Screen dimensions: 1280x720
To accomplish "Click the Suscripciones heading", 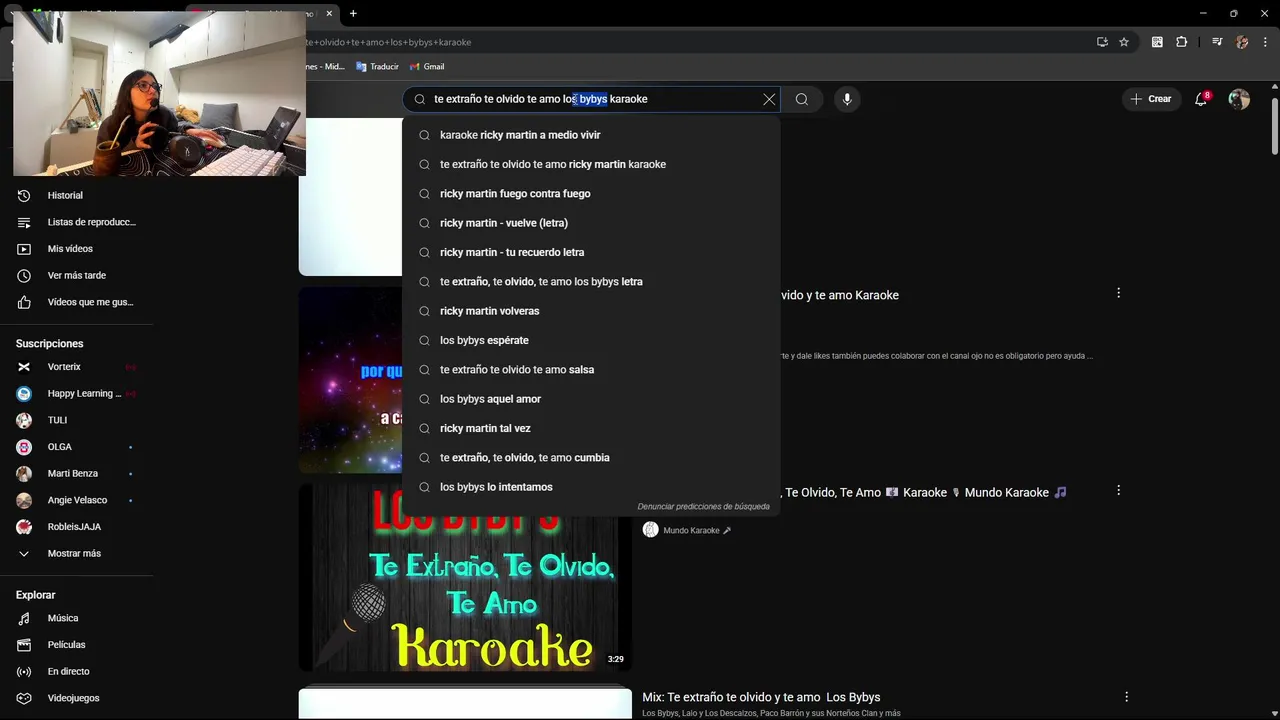I will pyautogui.click(x=49, y=343).
